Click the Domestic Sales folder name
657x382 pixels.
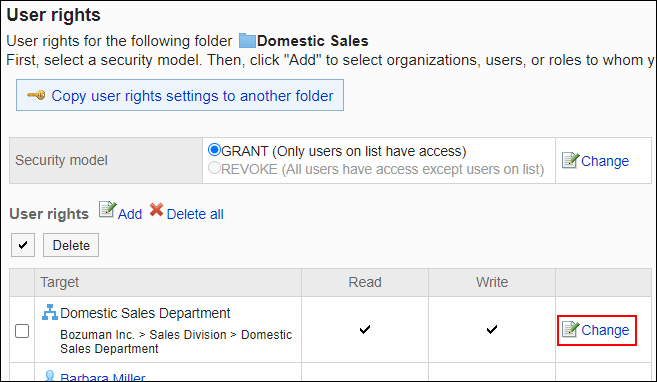(x=313, y=41)
